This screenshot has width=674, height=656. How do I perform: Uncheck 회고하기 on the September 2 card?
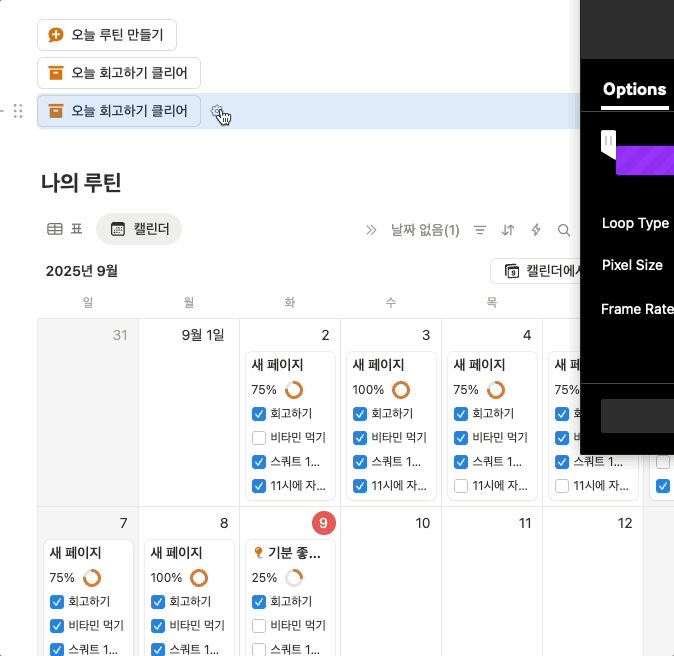click(x=259, y=414)
